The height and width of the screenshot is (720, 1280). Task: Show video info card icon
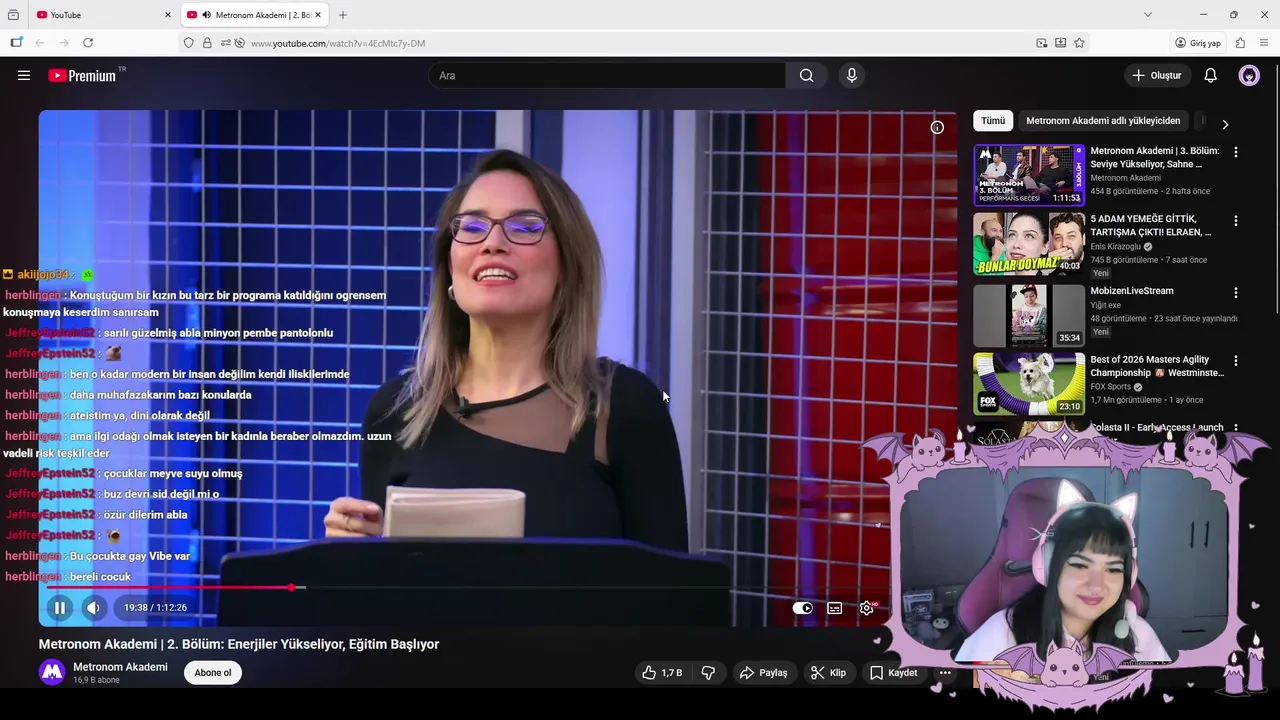point(937,127)
